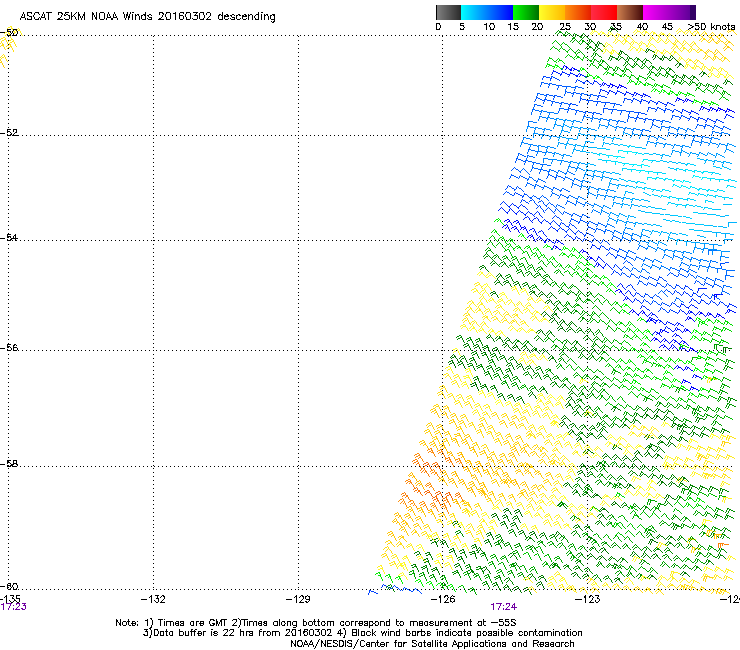Click the brown 35-40 knots legend swatch

(630, 12)
